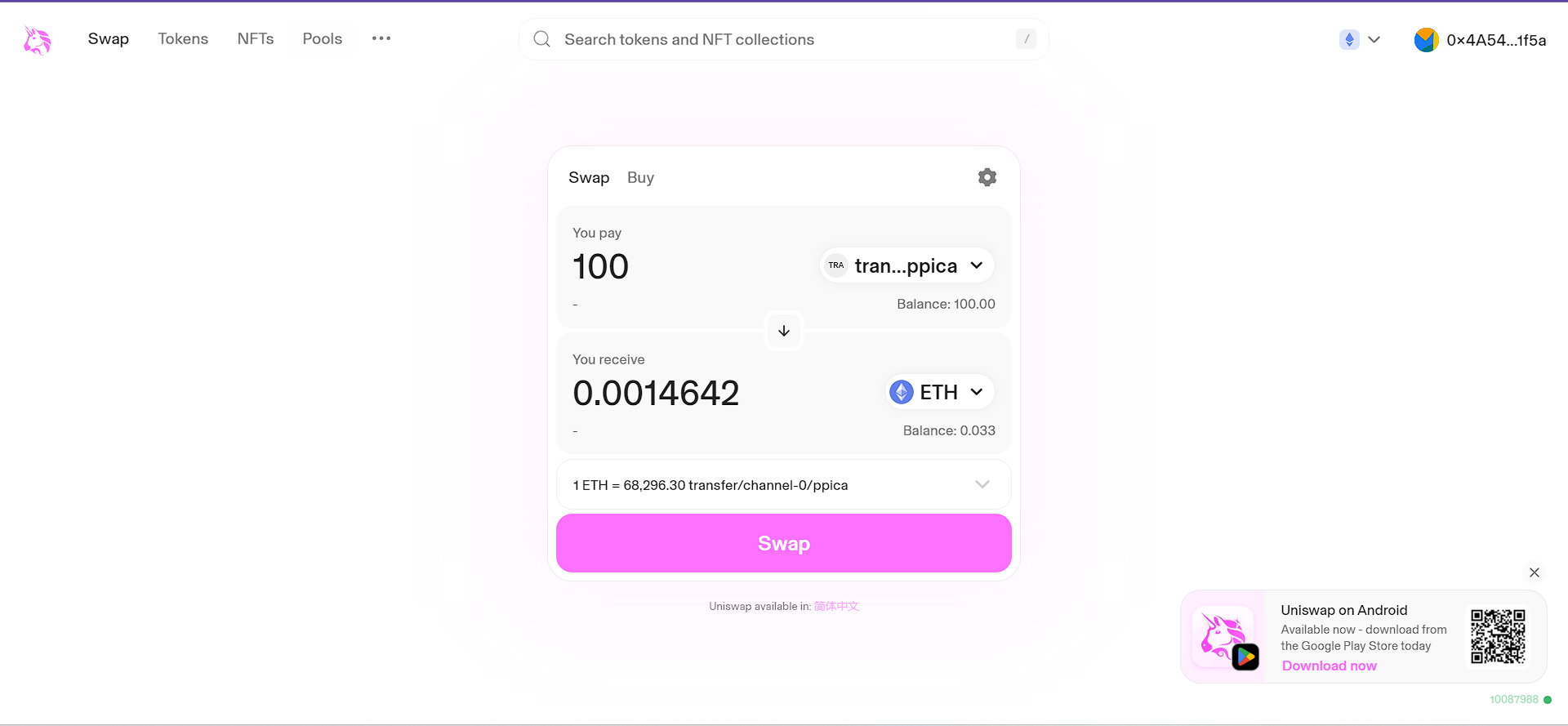Screen dimensions: 1568x726
Task: Open the tran...ppica token selector
Action: tap(906, 265)
